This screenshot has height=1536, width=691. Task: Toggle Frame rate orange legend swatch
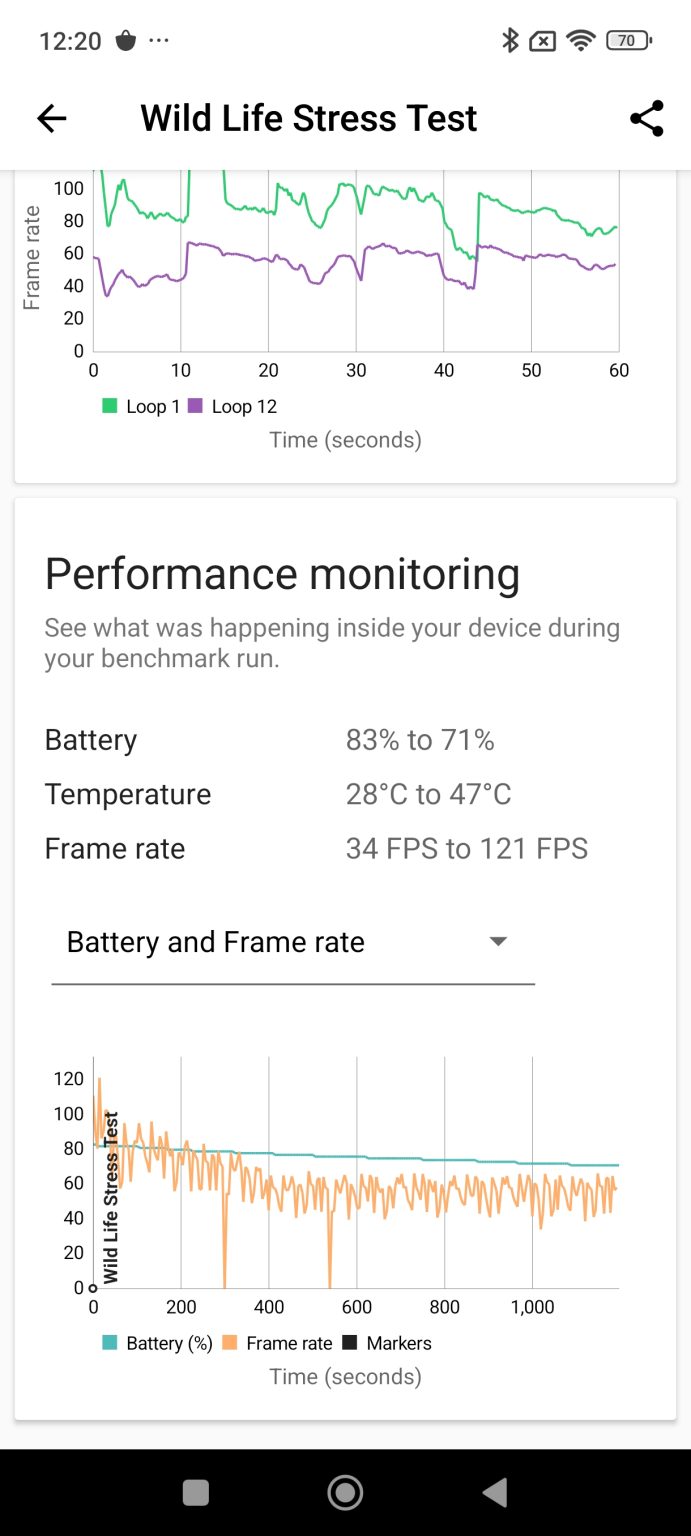click(x=229, y=1343)
